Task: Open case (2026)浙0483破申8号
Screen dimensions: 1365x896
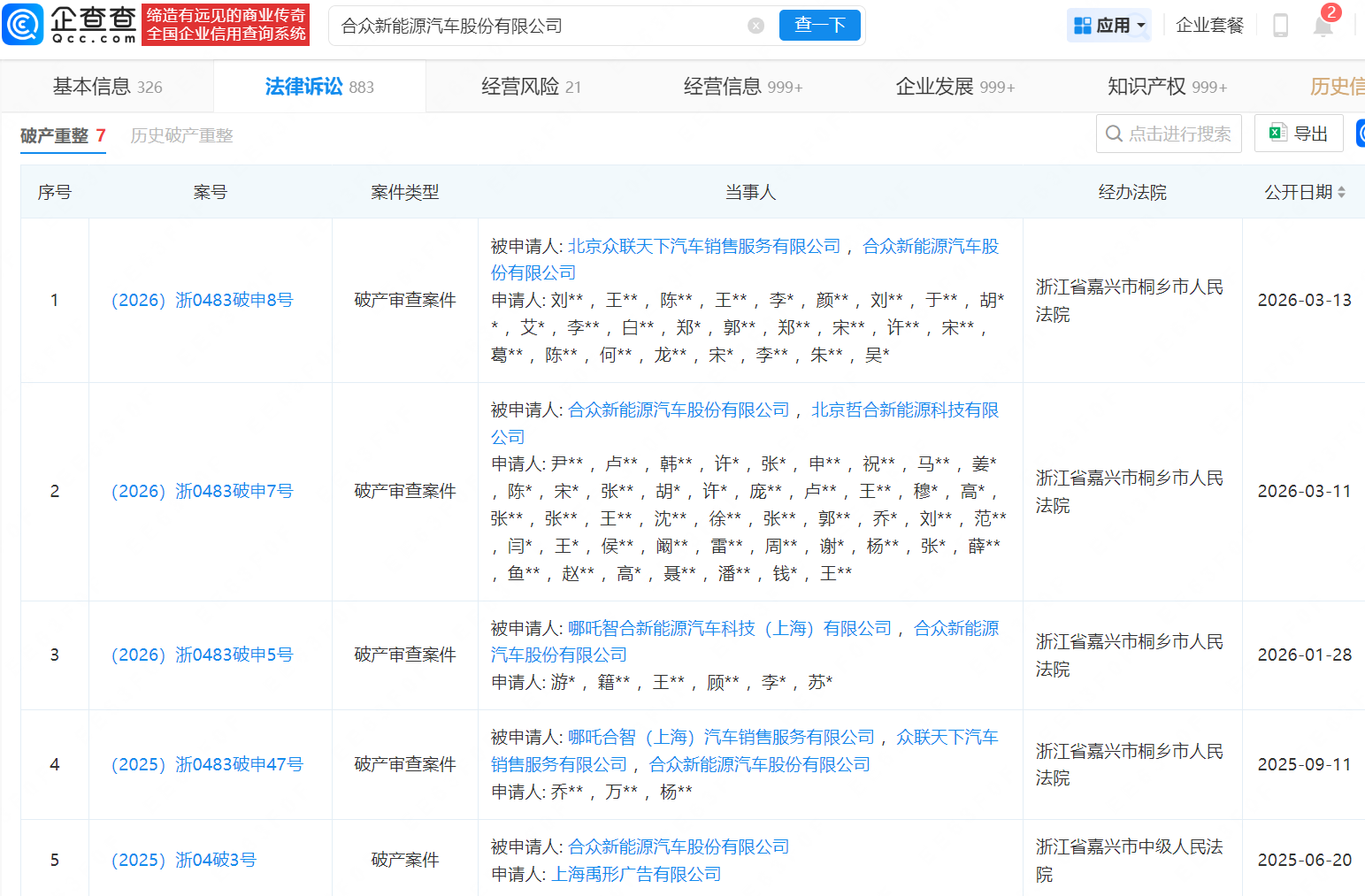Action: pos(202,300)
